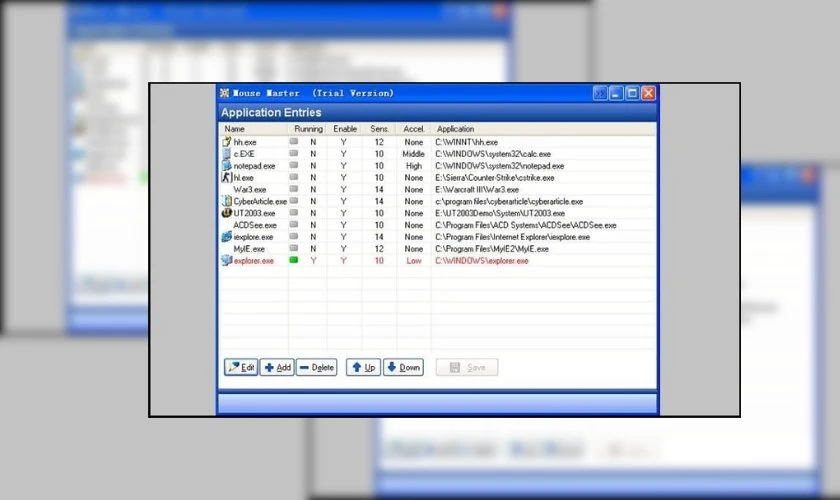
Task: Move entry with the Down button
Action: tap(403, 367)
